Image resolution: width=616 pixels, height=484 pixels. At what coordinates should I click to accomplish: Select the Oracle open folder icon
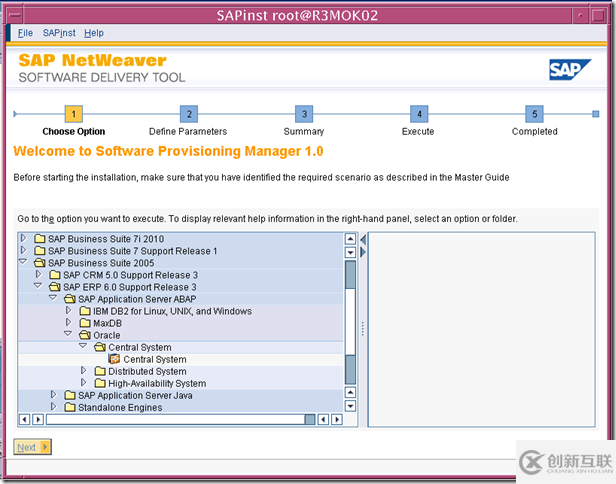tap(84, 335)
